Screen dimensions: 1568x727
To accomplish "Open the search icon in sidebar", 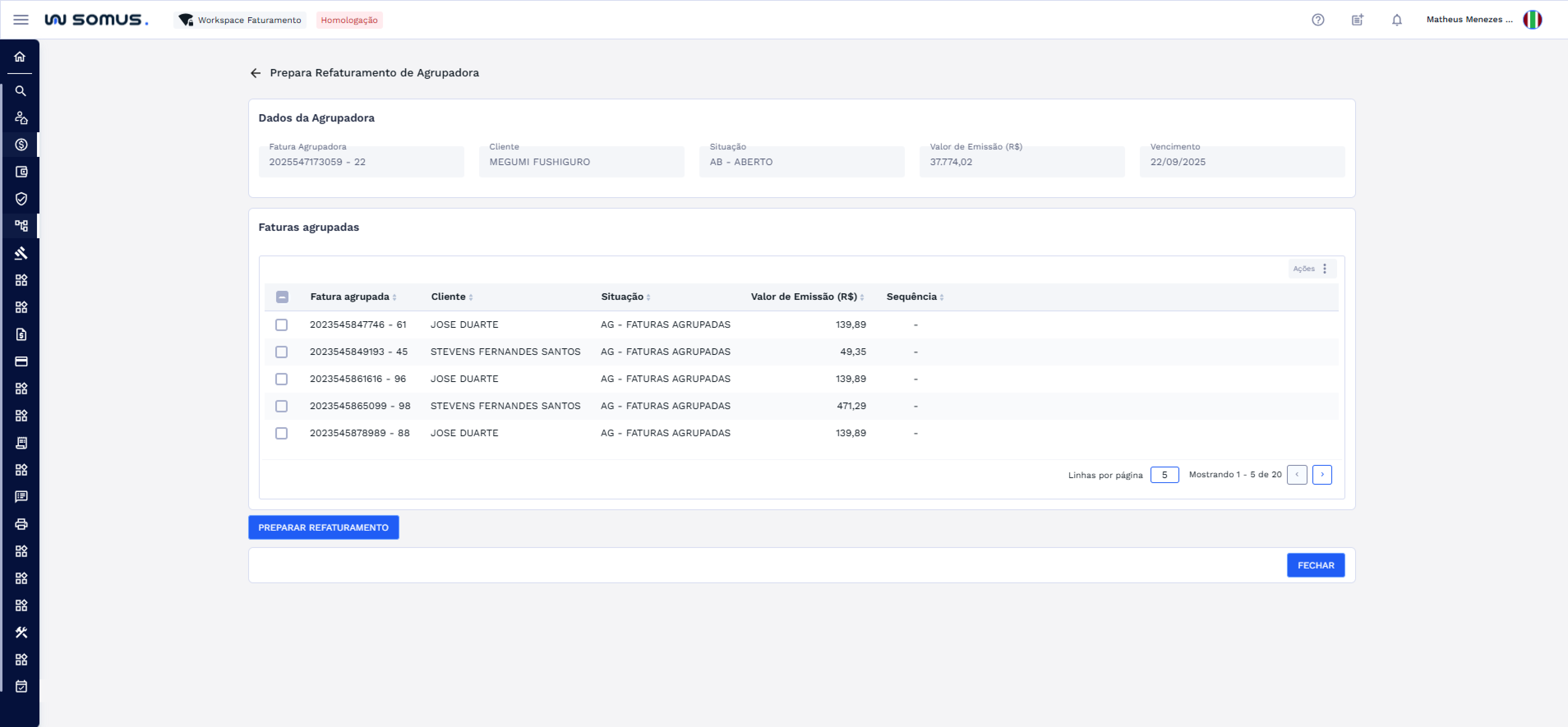I will (21, 91).
